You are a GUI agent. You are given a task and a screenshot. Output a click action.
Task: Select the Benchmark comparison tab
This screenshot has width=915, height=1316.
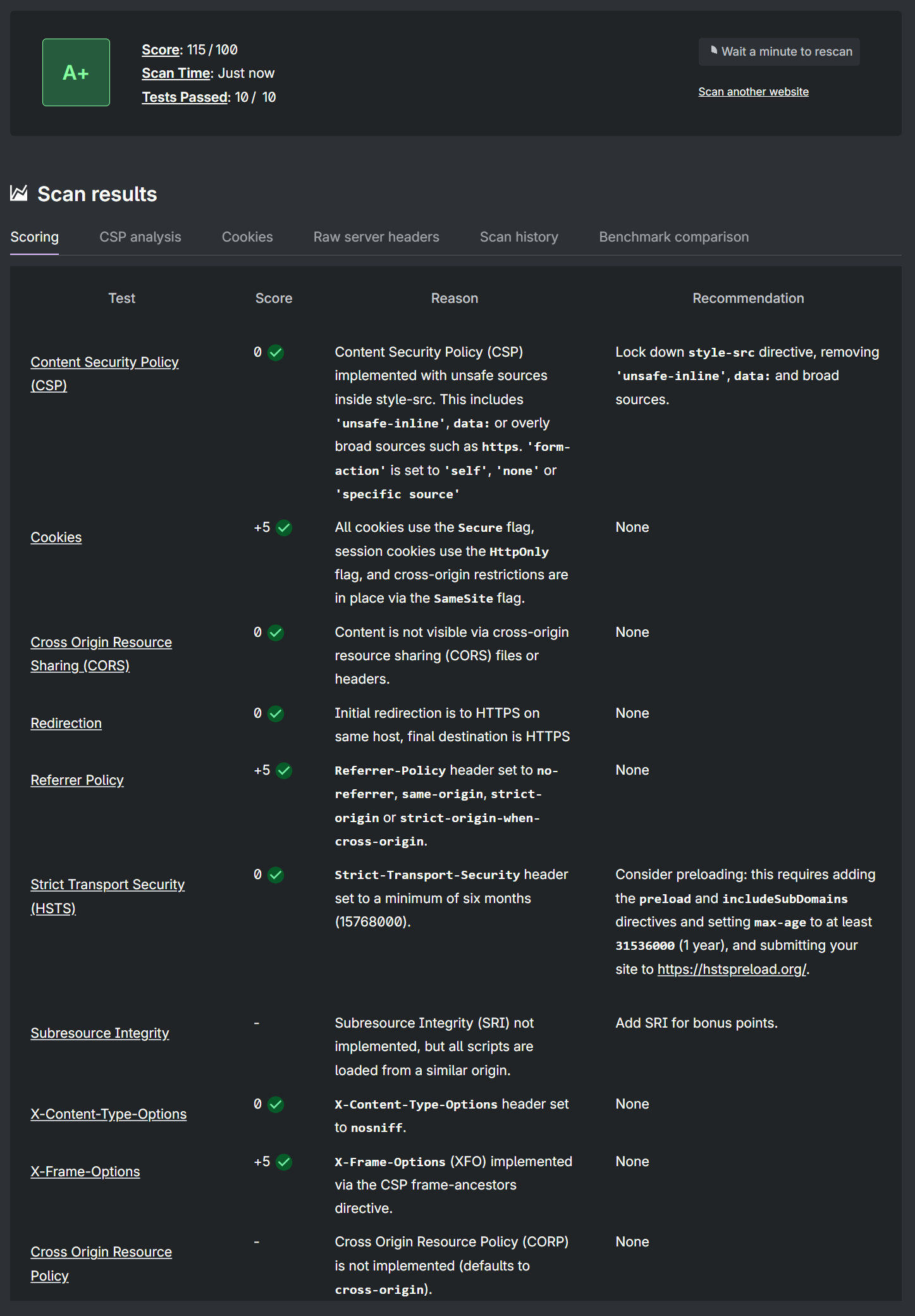tap(673, 237)
